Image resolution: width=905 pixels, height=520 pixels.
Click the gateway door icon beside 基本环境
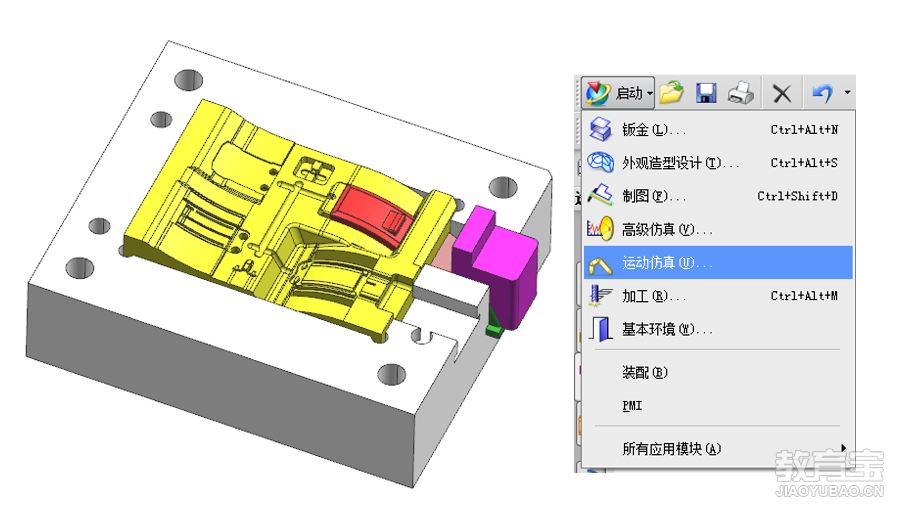pos(601,328)
